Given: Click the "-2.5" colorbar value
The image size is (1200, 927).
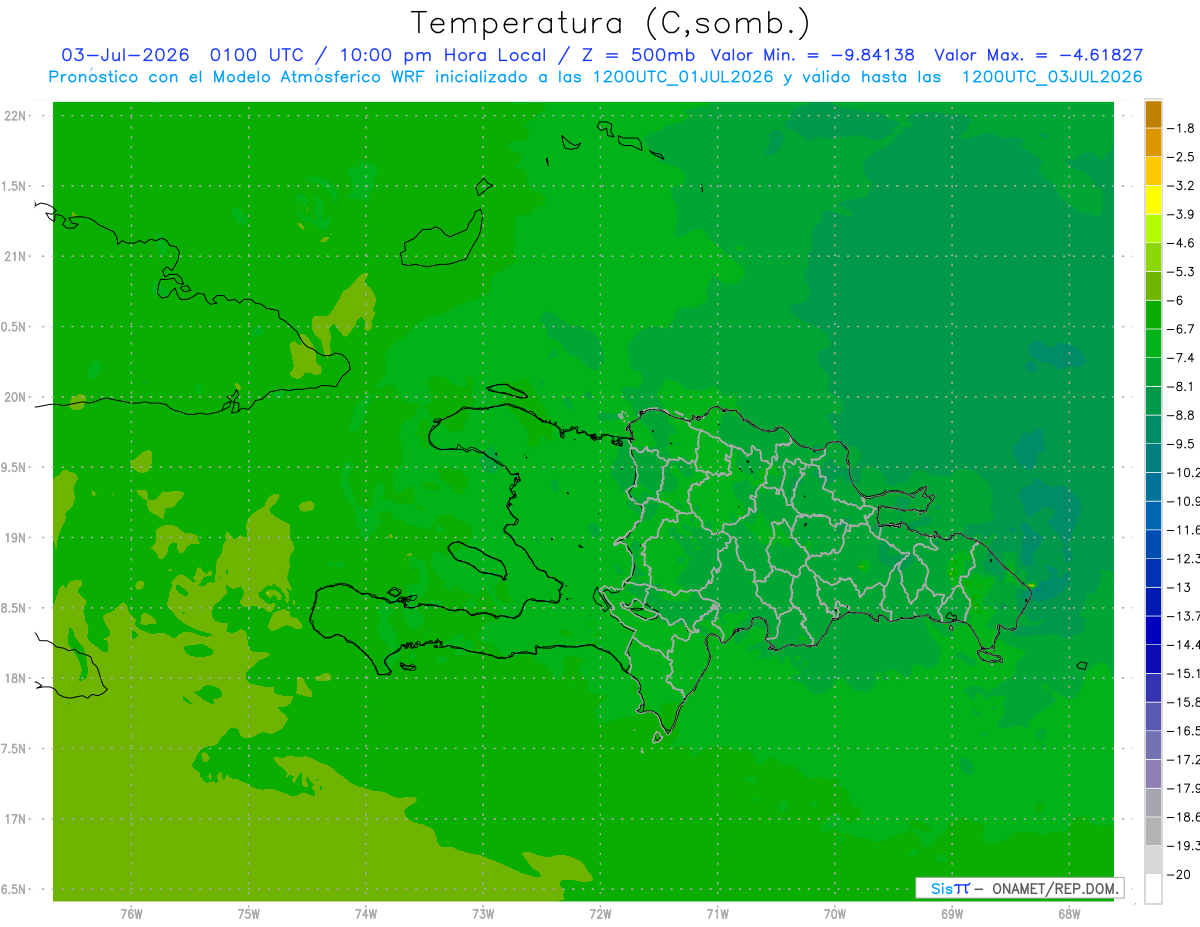Looking at the screenshot, I should point(1181,157).
